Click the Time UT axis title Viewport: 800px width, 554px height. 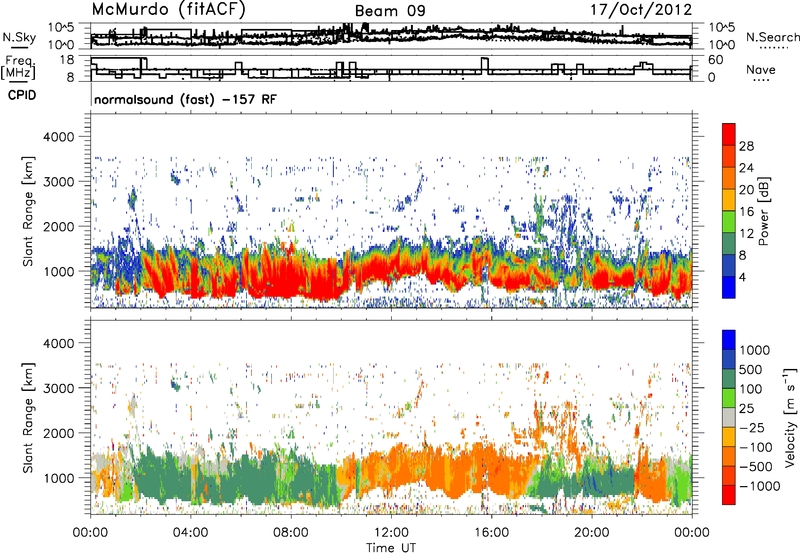coord(391,547)
